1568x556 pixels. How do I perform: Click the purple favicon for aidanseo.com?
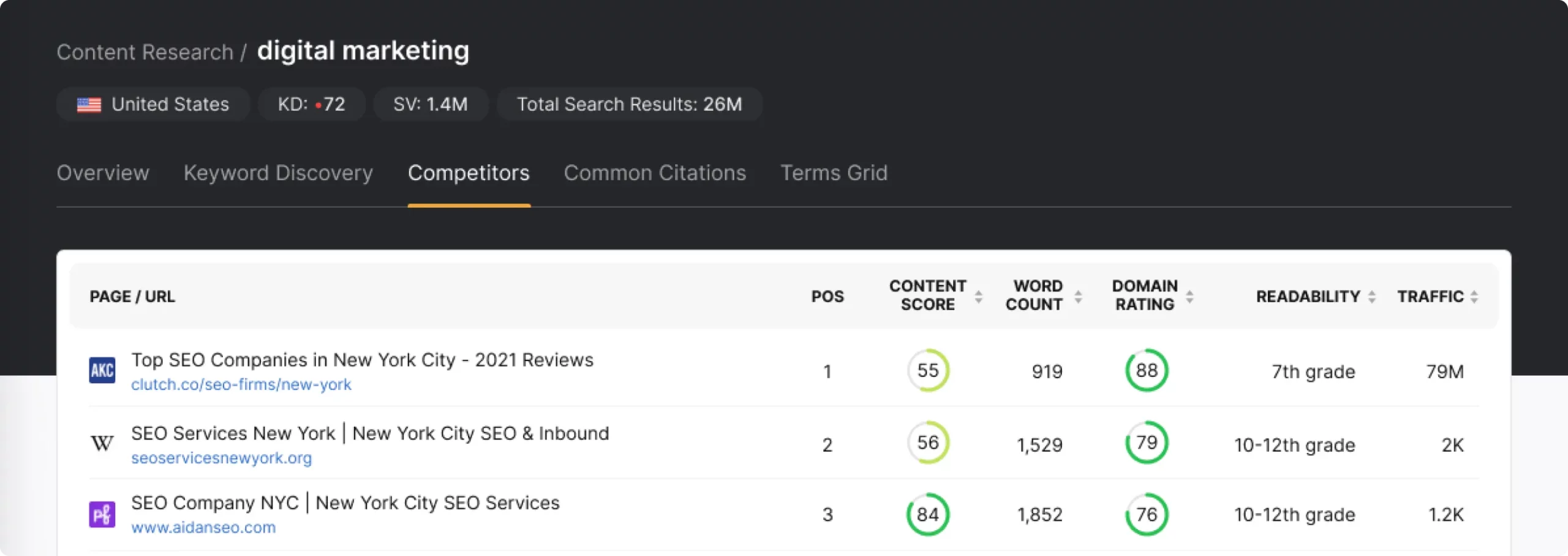[x=102, y=514]
